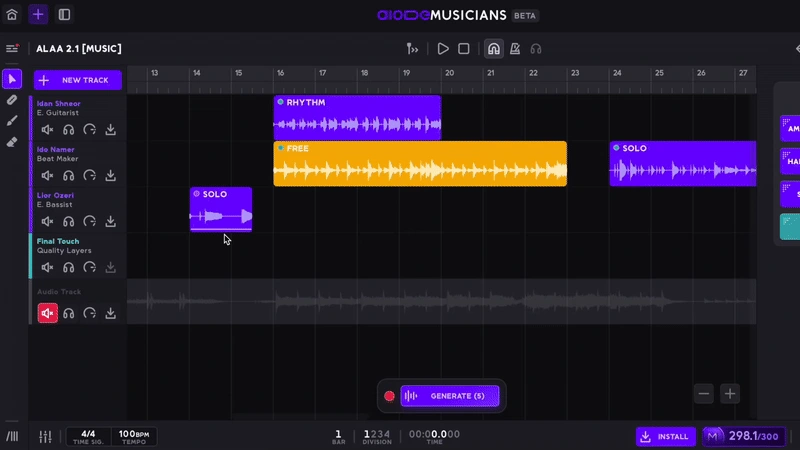The width and height of the screenshot is (800, 450).
Task: Toggle the metronome on
Action: [x=515, y=48]
